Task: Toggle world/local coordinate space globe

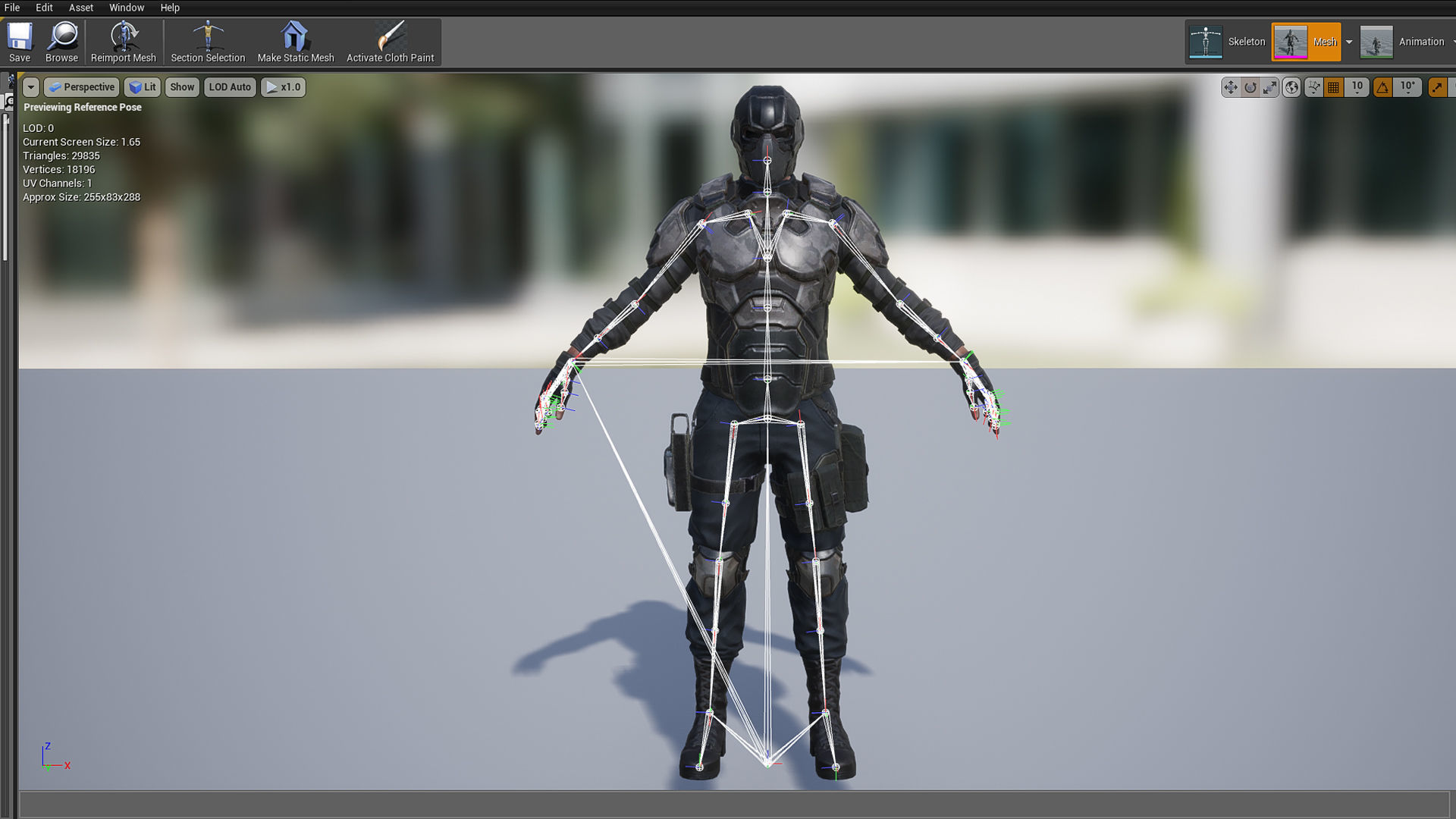Action: [1291, 87]
